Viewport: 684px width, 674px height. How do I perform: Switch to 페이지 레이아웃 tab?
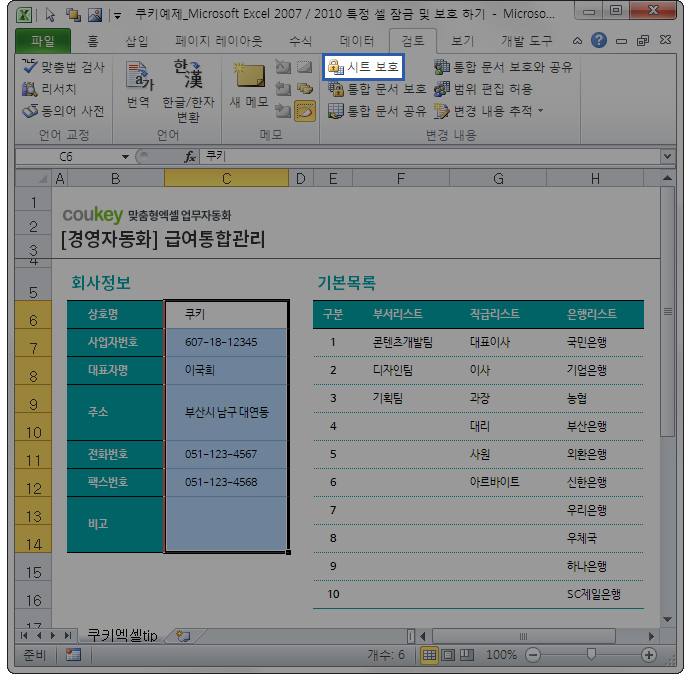click(219, 41)
